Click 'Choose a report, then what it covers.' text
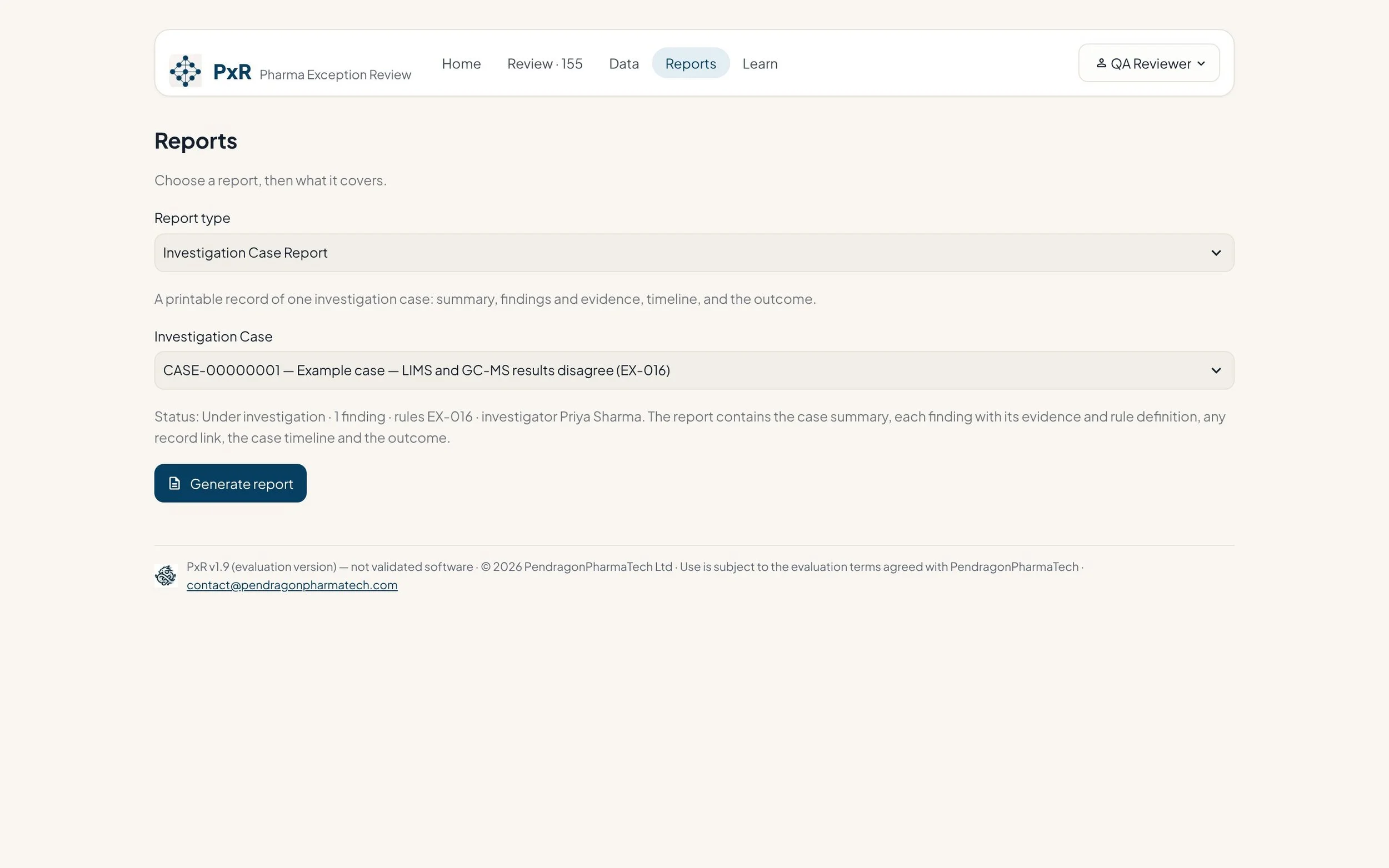This screenshot has height=868, width=1389. 271,180
